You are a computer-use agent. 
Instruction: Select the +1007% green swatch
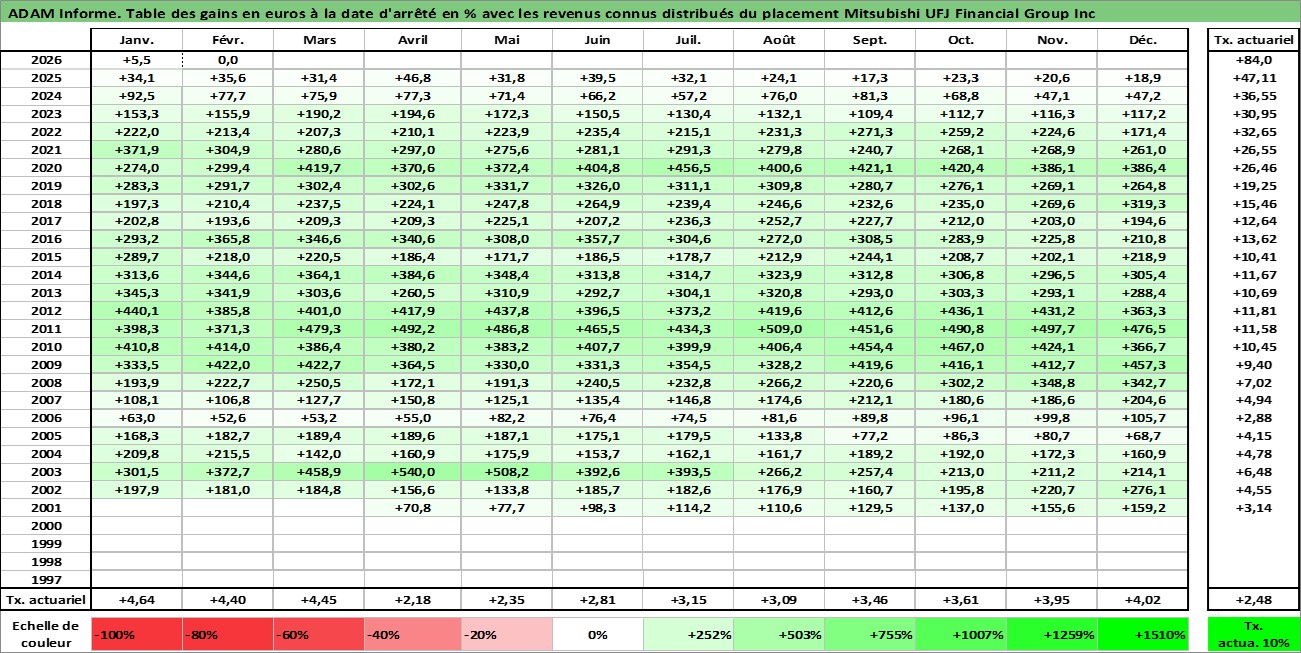960,634
